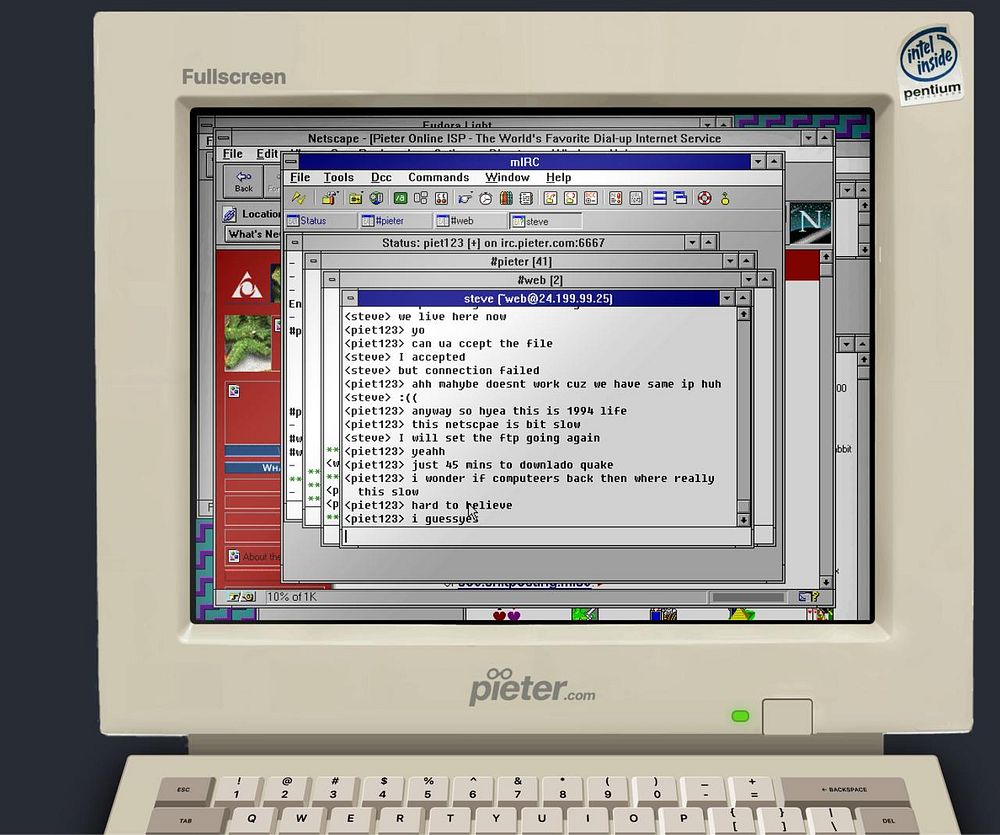The image size is (1000, 835).
Task: Tile windows using the blue bars icon
Action: point(660,198)
